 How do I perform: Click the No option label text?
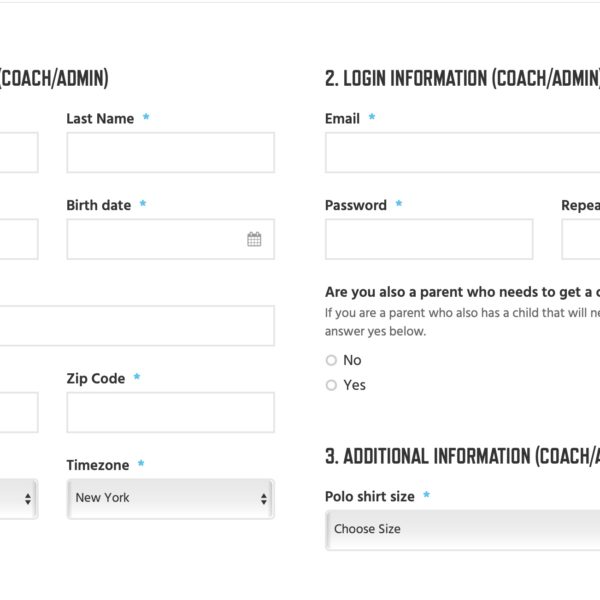[x=352, y=360]
